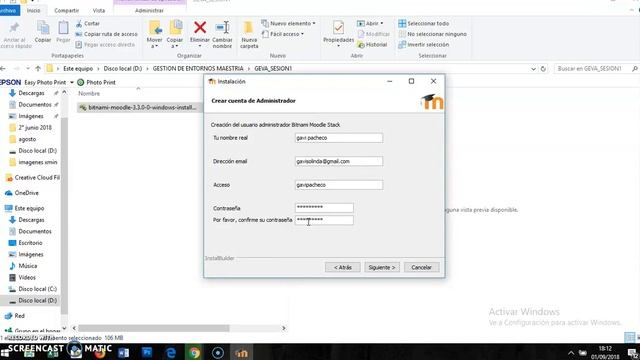
Task: Open the Nuevo elemento dropdown
Action: (x=289, y=24)
